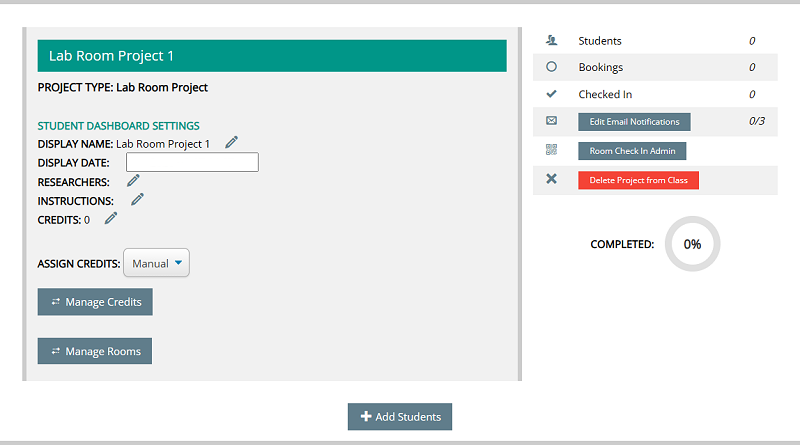Click the Checked In checkmark icon

pyautogui.click(x=551, y=94)
